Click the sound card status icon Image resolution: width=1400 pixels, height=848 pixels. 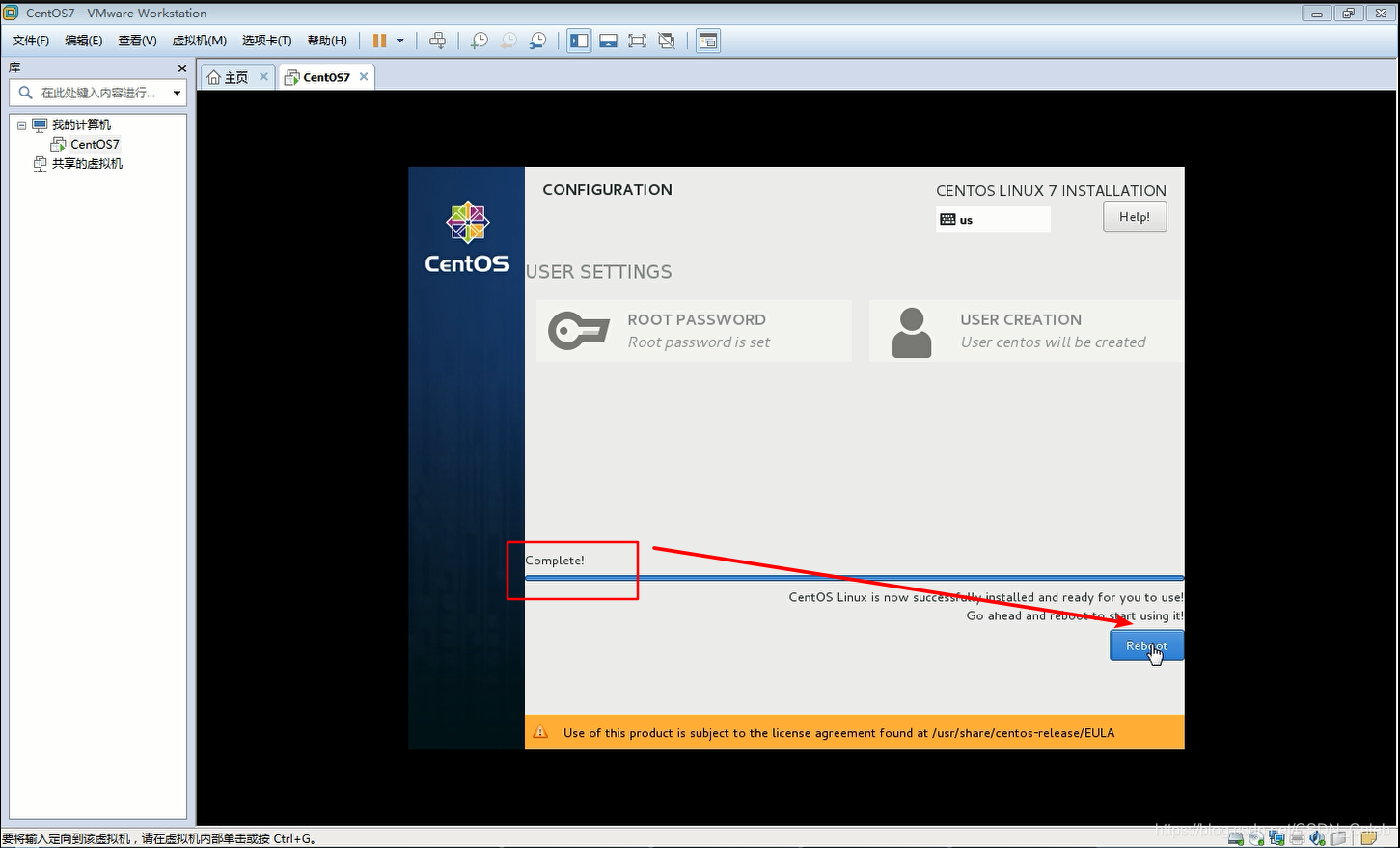point(1317,838)
